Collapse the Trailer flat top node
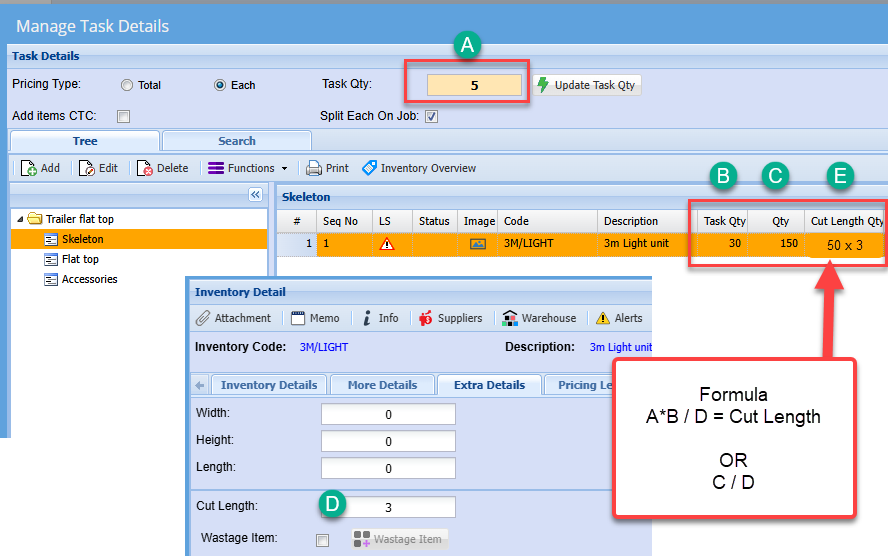The width and height of the screenshot is (888, 556). coord(20,219)
